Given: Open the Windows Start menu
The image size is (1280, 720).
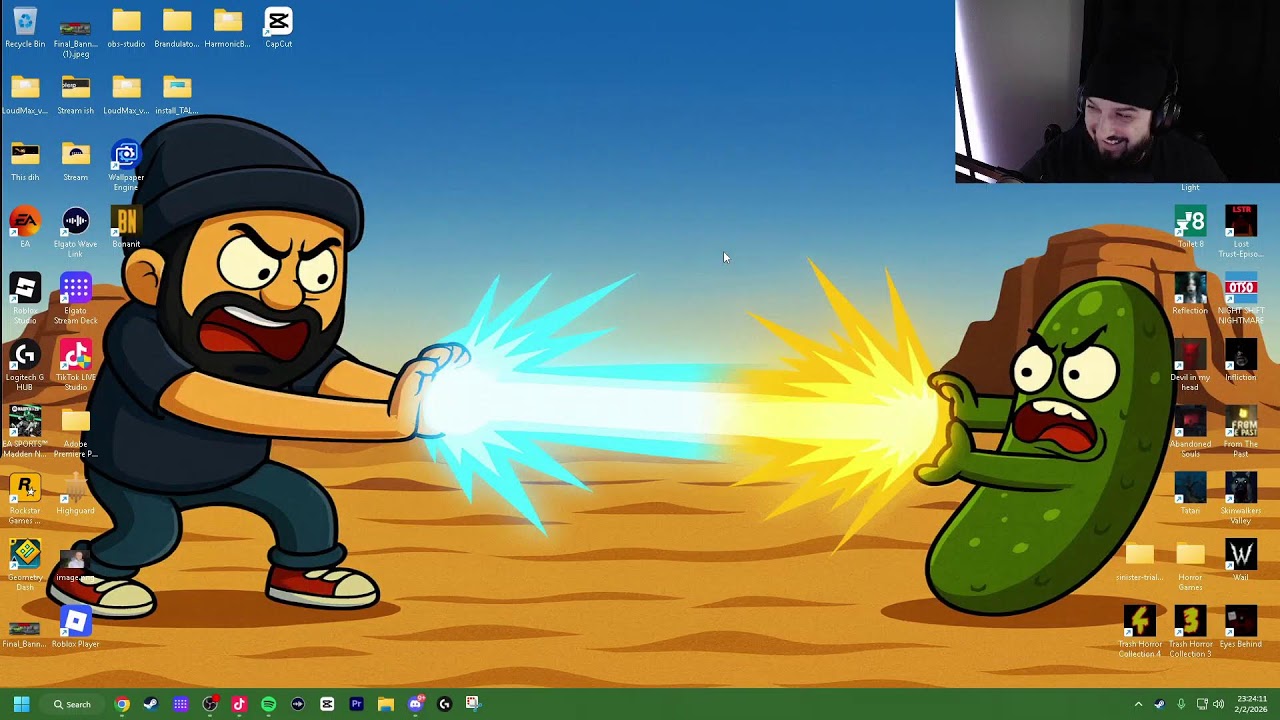Looking at the screenshot, I should tap(21, 704).
